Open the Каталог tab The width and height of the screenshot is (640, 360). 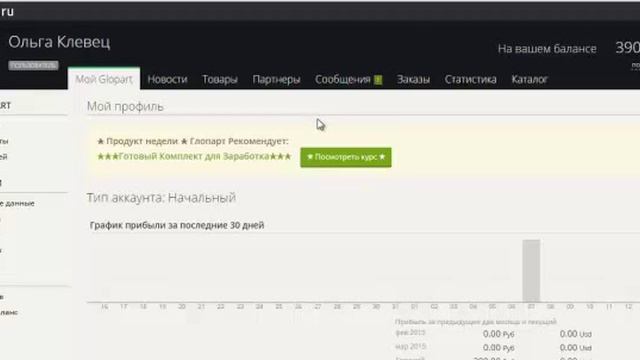point(529,79)
